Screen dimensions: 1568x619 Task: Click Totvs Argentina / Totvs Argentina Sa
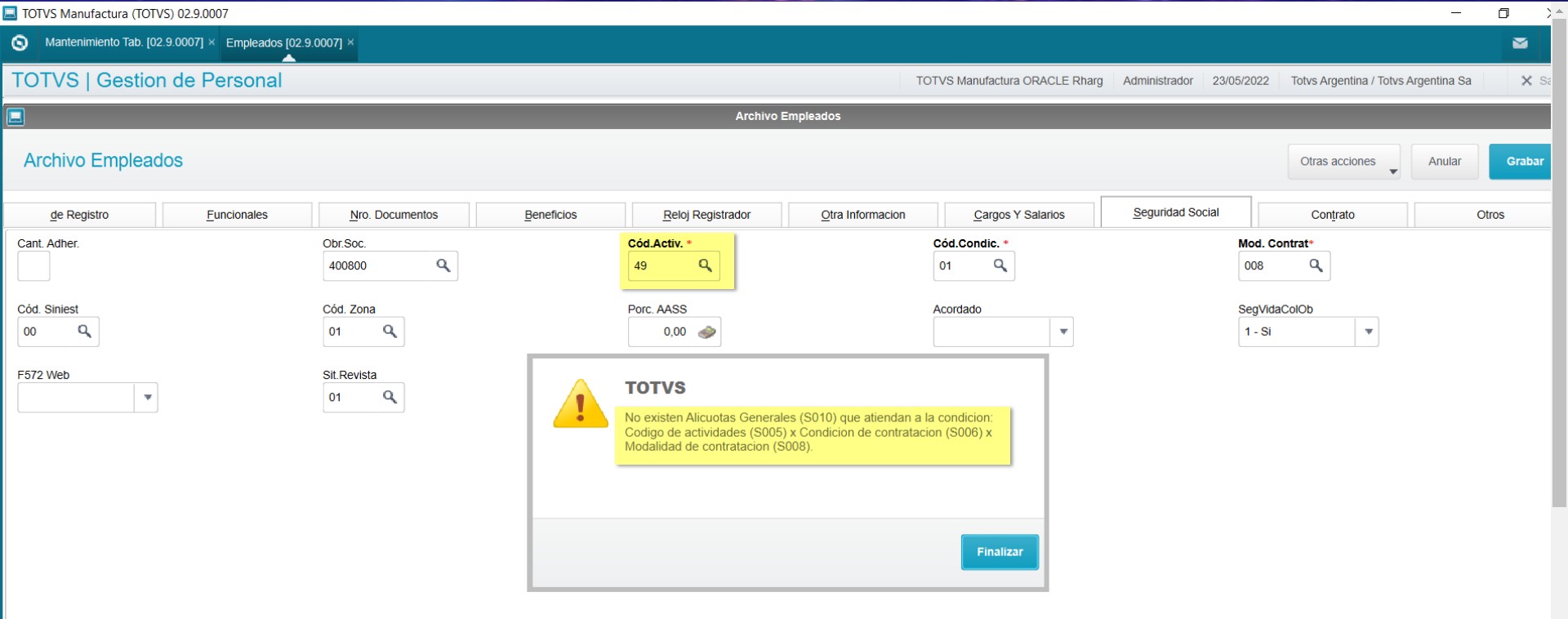(1381, 81)
